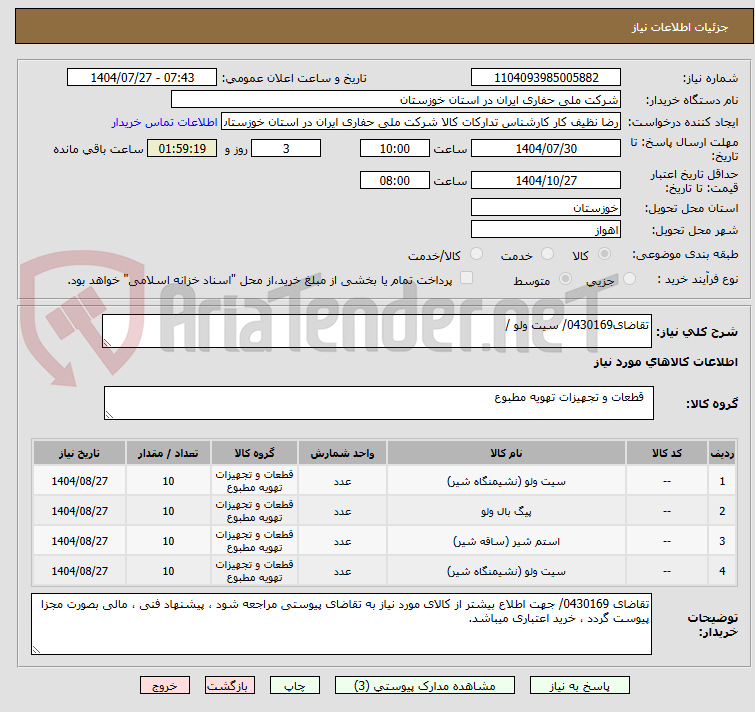Click the بازگشت back button

pyautogui.click(x=230, y=686)
